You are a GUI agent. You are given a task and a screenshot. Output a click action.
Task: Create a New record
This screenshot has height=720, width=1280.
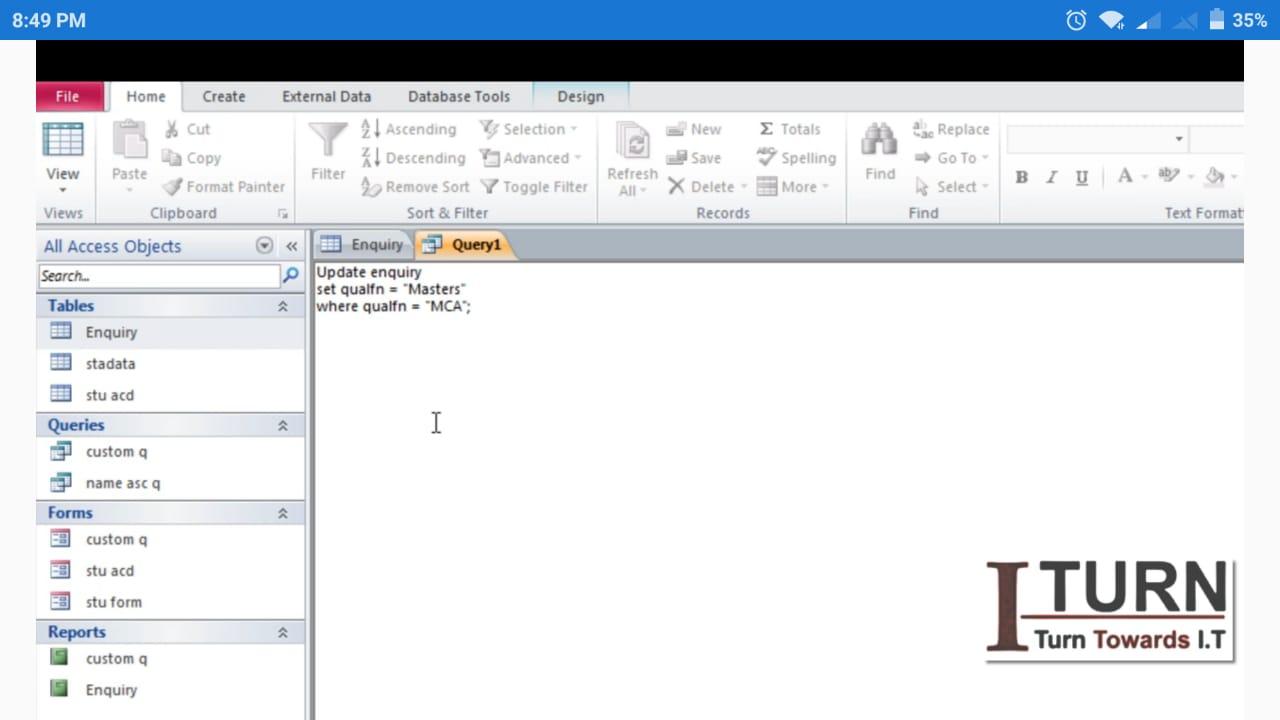pyautogui.click(x=693, y=129)
